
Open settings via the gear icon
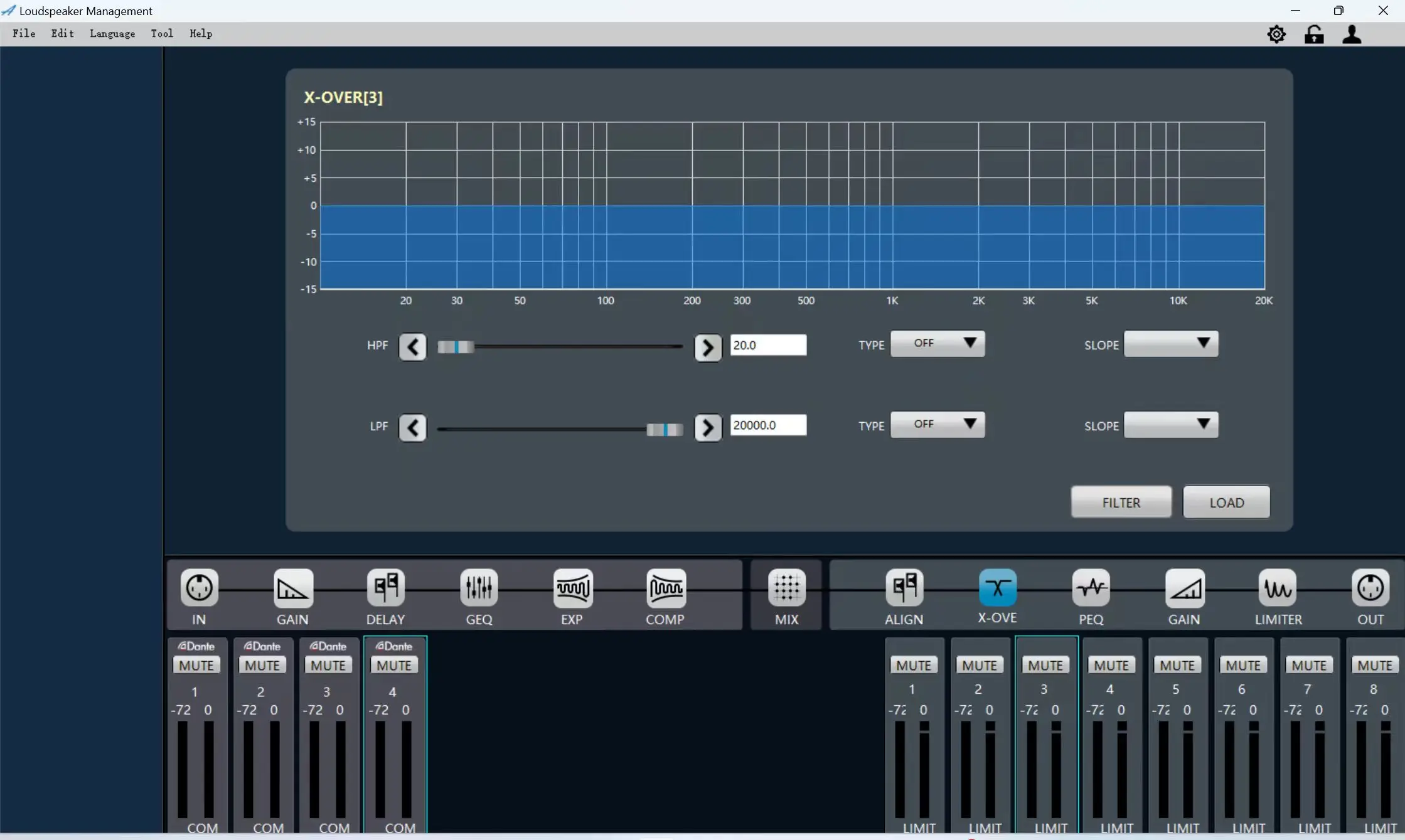pyautogui.click(x=1276, y=35)
